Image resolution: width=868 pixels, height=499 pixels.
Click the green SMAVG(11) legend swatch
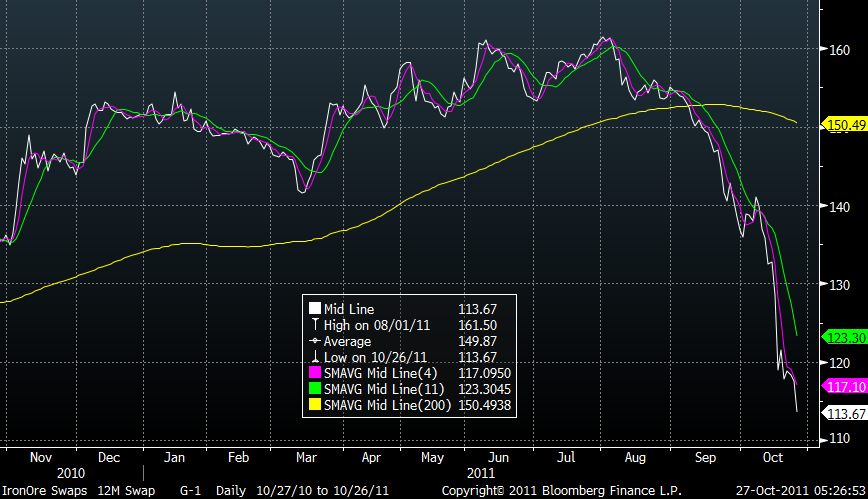313,389
